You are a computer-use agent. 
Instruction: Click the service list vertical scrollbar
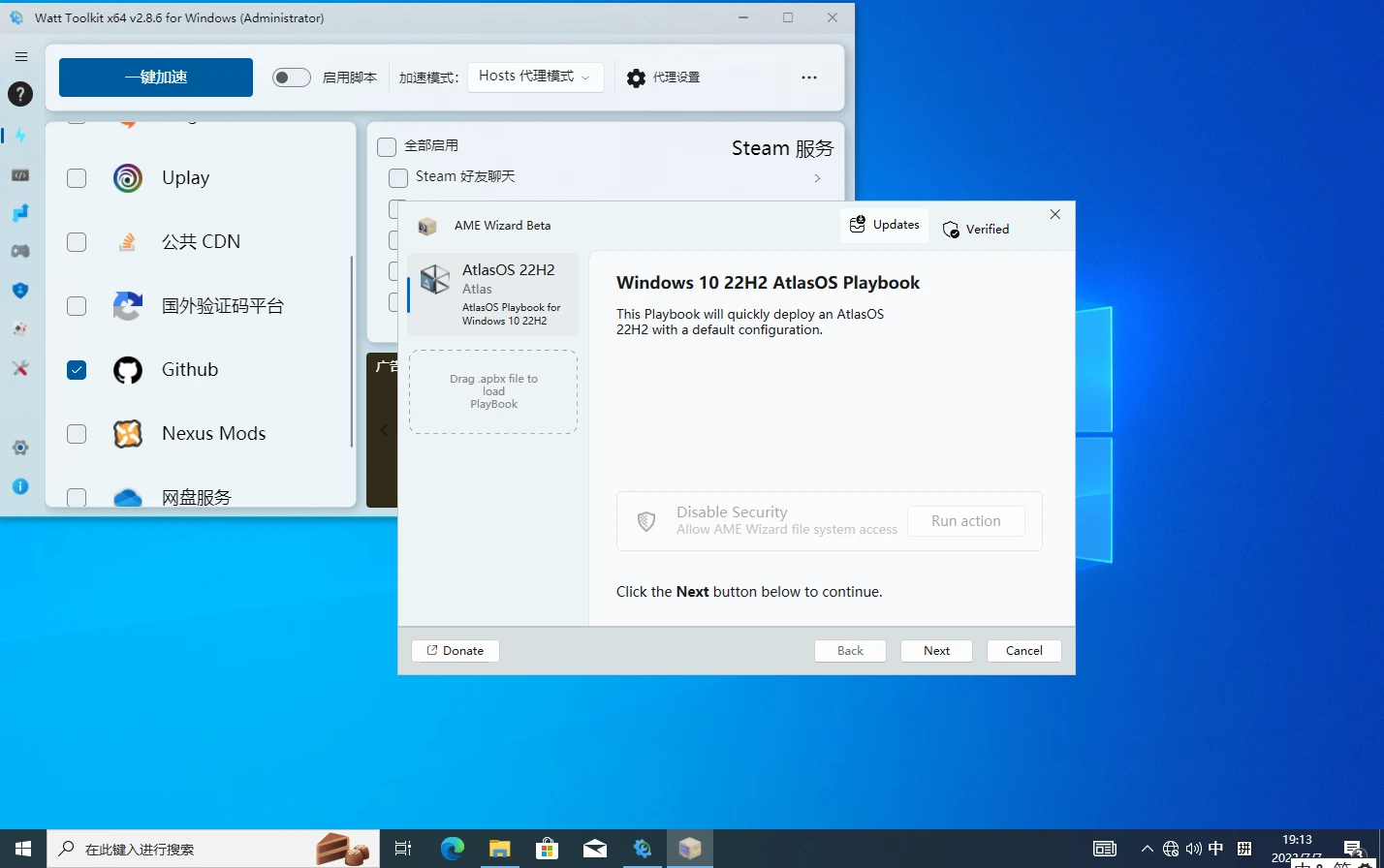click(x=352, y=352)
